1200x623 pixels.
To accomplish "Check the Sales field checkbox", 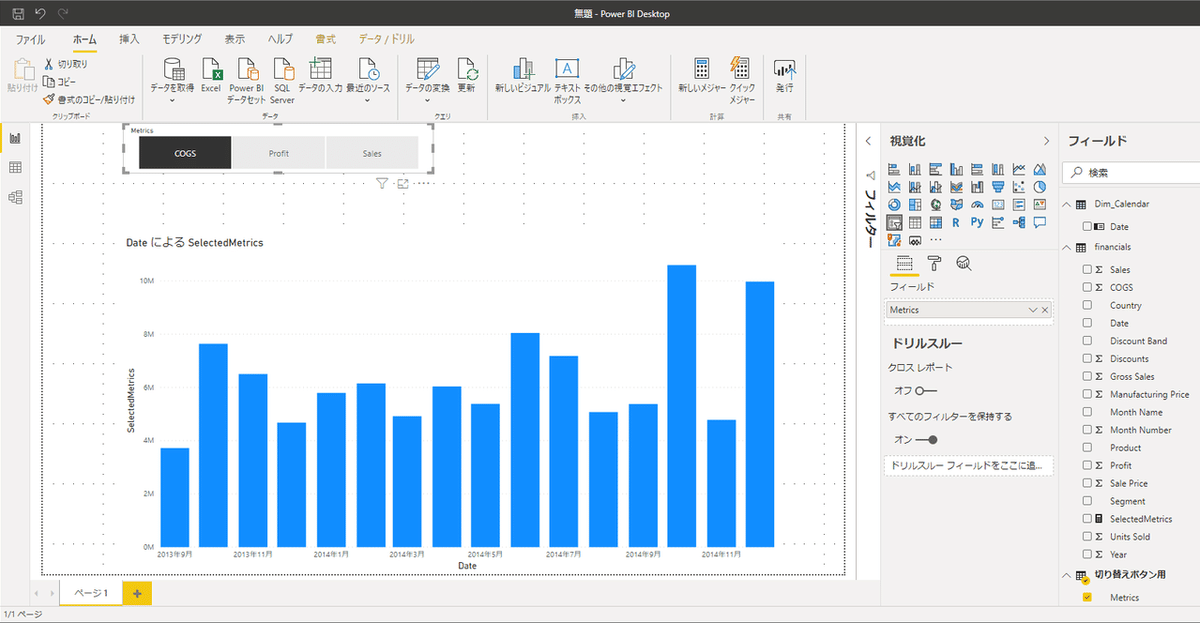I will tap(1087, 270).
